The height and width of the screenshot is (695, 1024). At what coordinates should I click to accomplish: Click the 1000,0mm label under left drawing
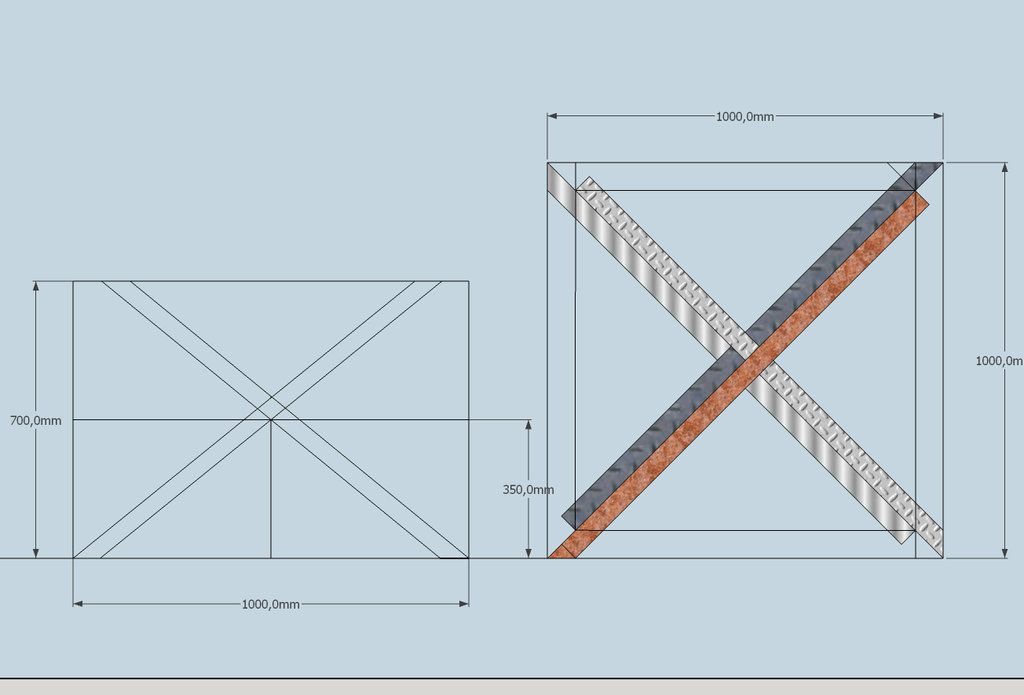pyautogui.click(x=270, y=604)
